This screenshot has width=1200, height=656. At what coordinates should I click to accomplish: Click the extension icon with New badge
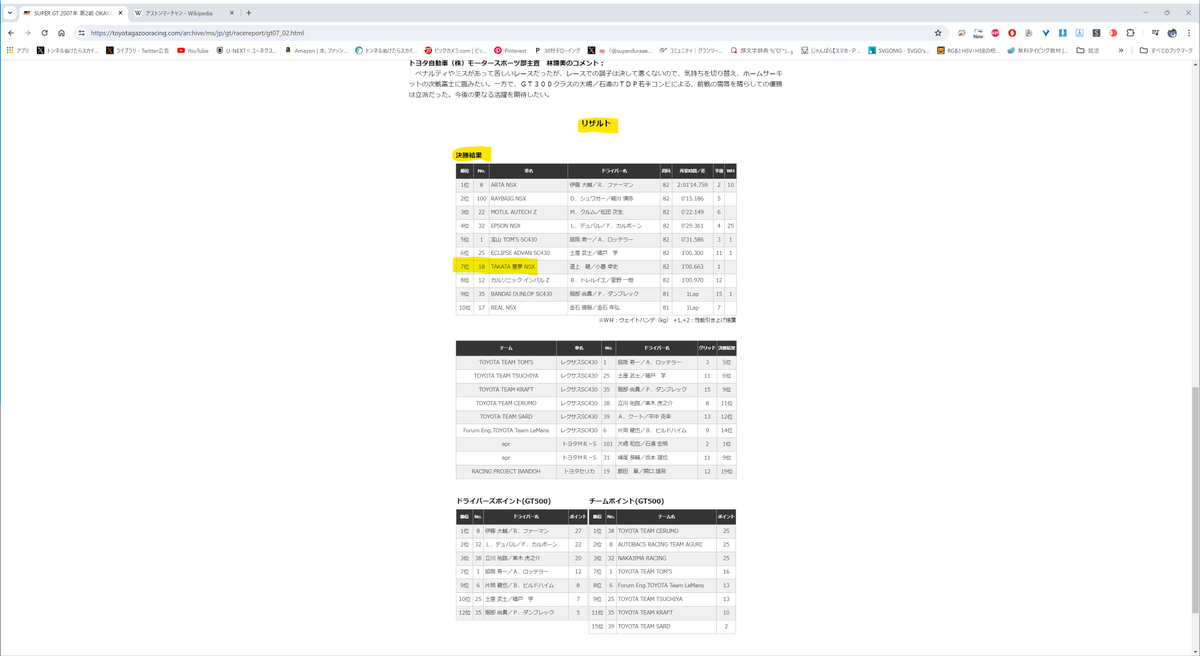tap(979, 32)
